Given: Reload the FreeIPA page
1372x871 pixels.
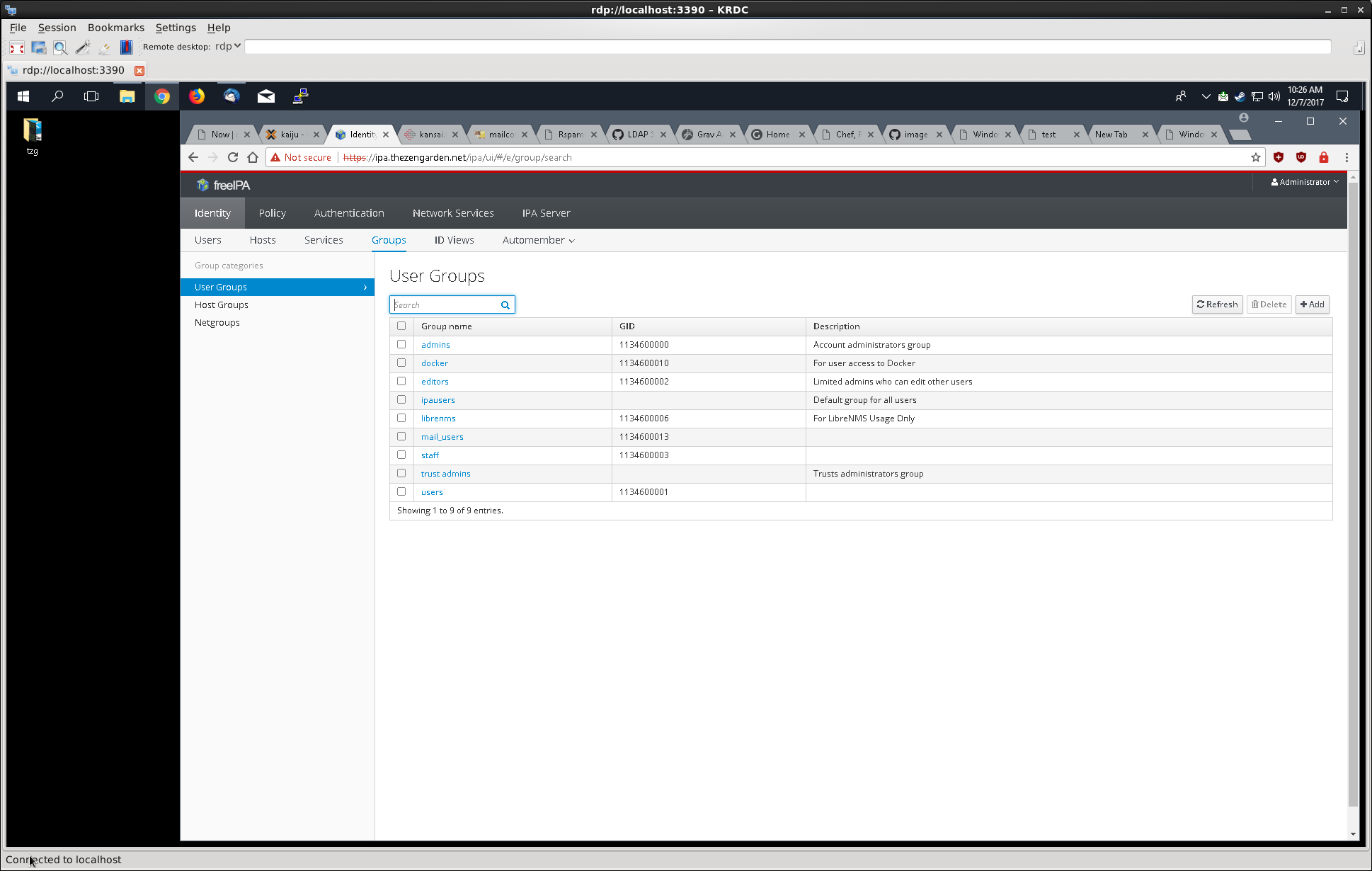Looking at the screenshot, I should [x=233, y=157].
